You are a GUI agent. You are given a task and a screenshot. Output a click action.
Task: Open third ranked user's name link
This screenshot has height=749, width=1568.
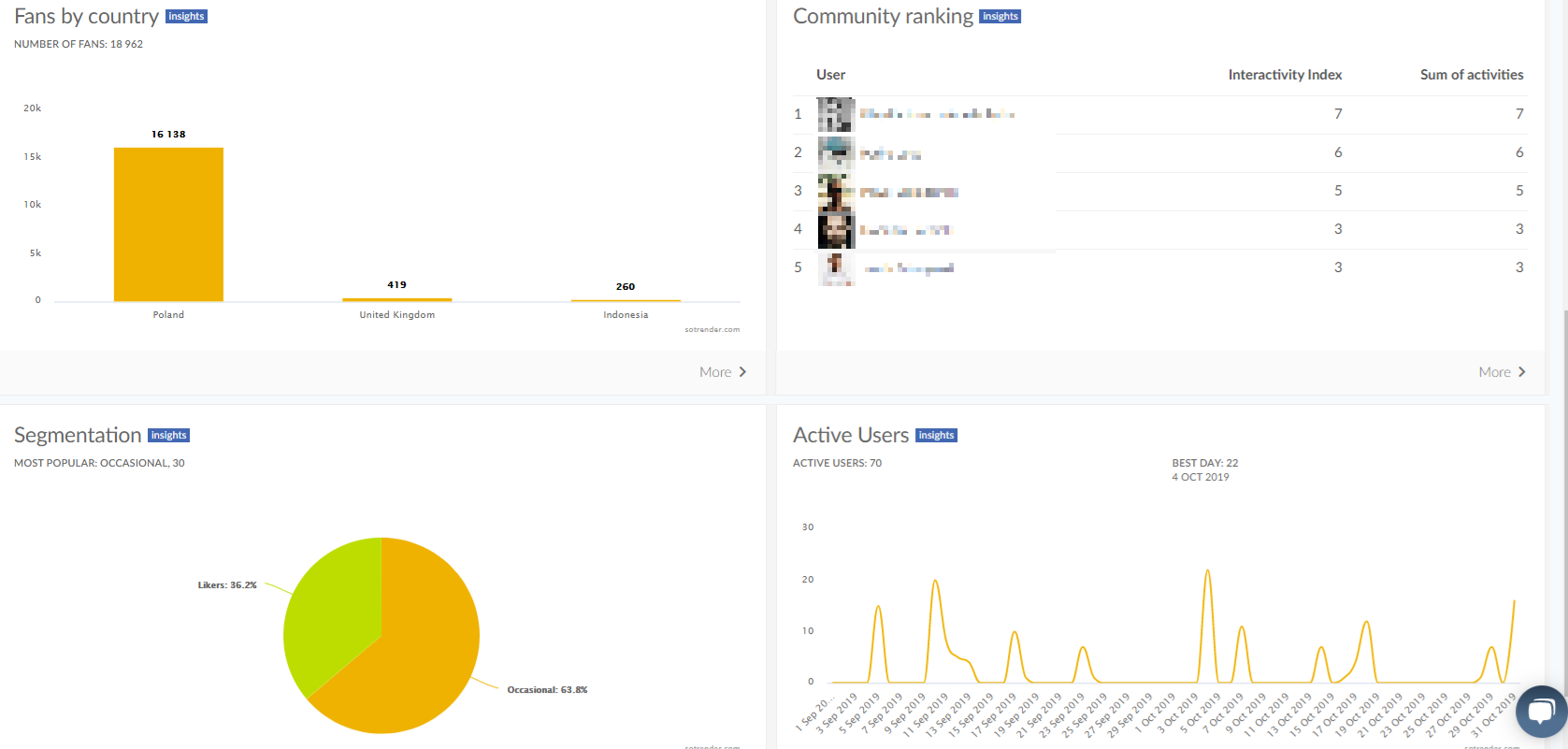pos(909,193)
